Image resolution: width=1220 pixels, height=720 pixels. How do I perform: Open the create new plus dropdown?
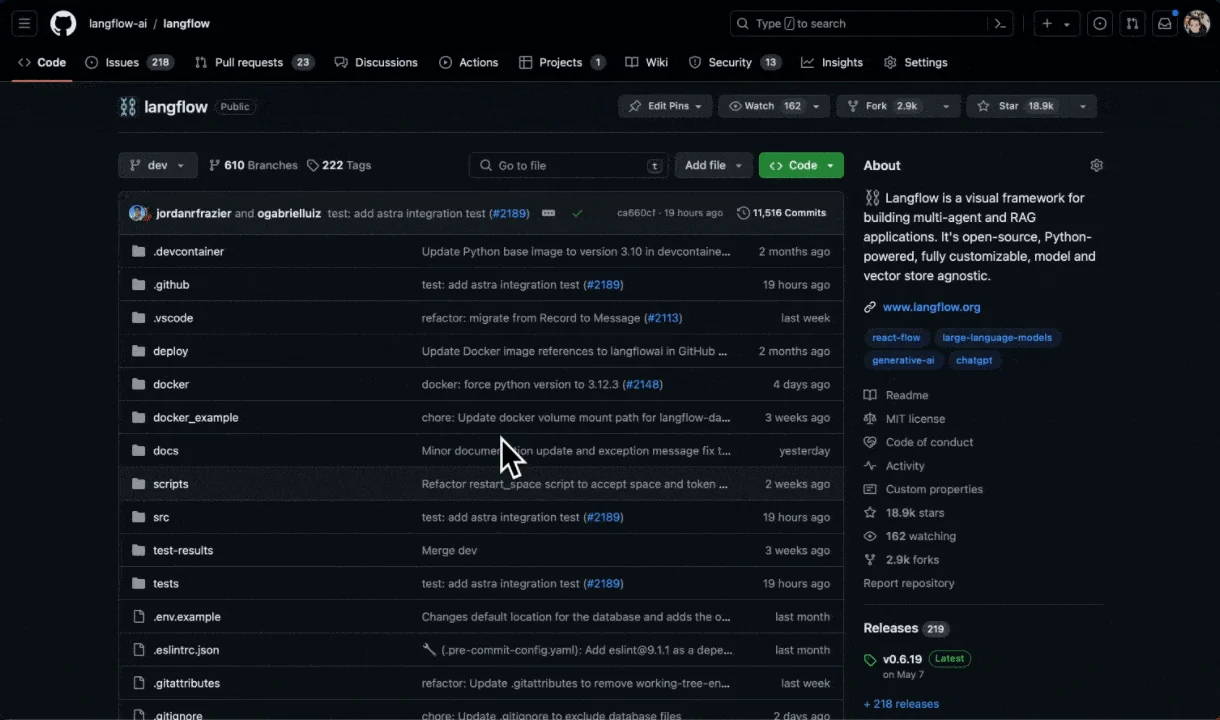point(1056,23)
